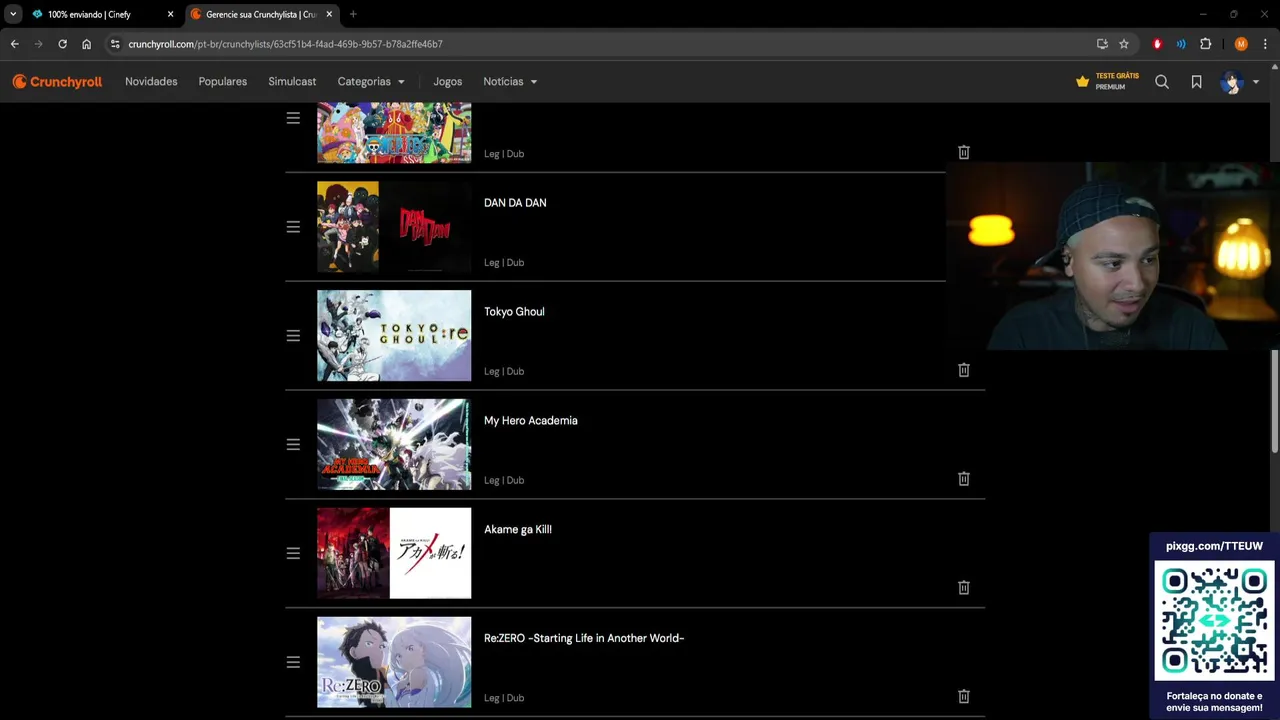
Task: View site information icon beside the URL
Action: [x=115, y=44]
